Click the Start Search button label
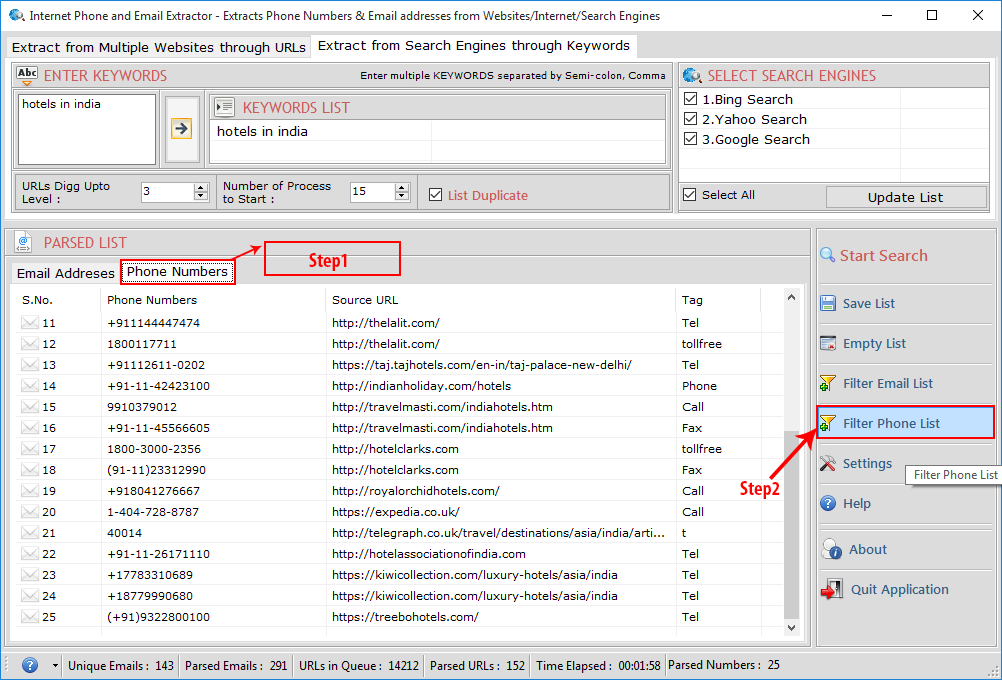This screenshot has height=680, width=1002. pos(884,256)
